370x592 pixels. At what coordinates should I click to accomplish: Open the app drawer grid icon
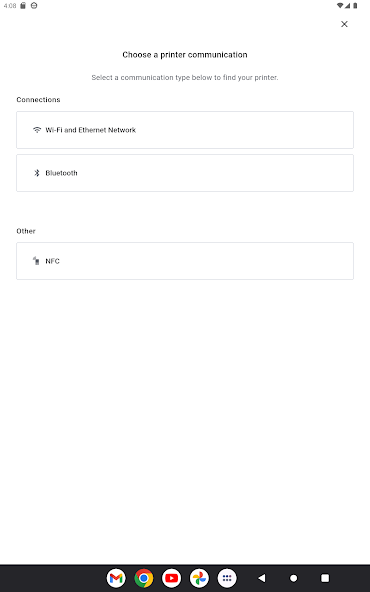pyautogui.click(x=227, y=578)
